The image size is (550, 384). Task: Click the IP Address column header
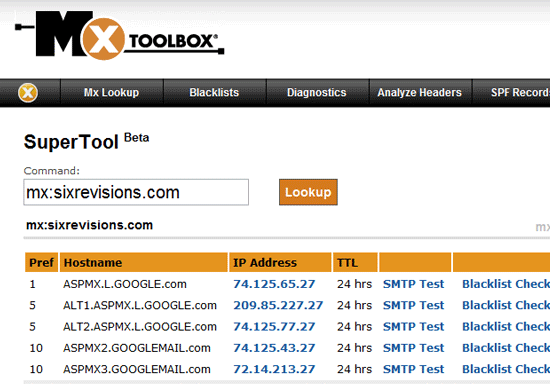[x=280, y=262]
